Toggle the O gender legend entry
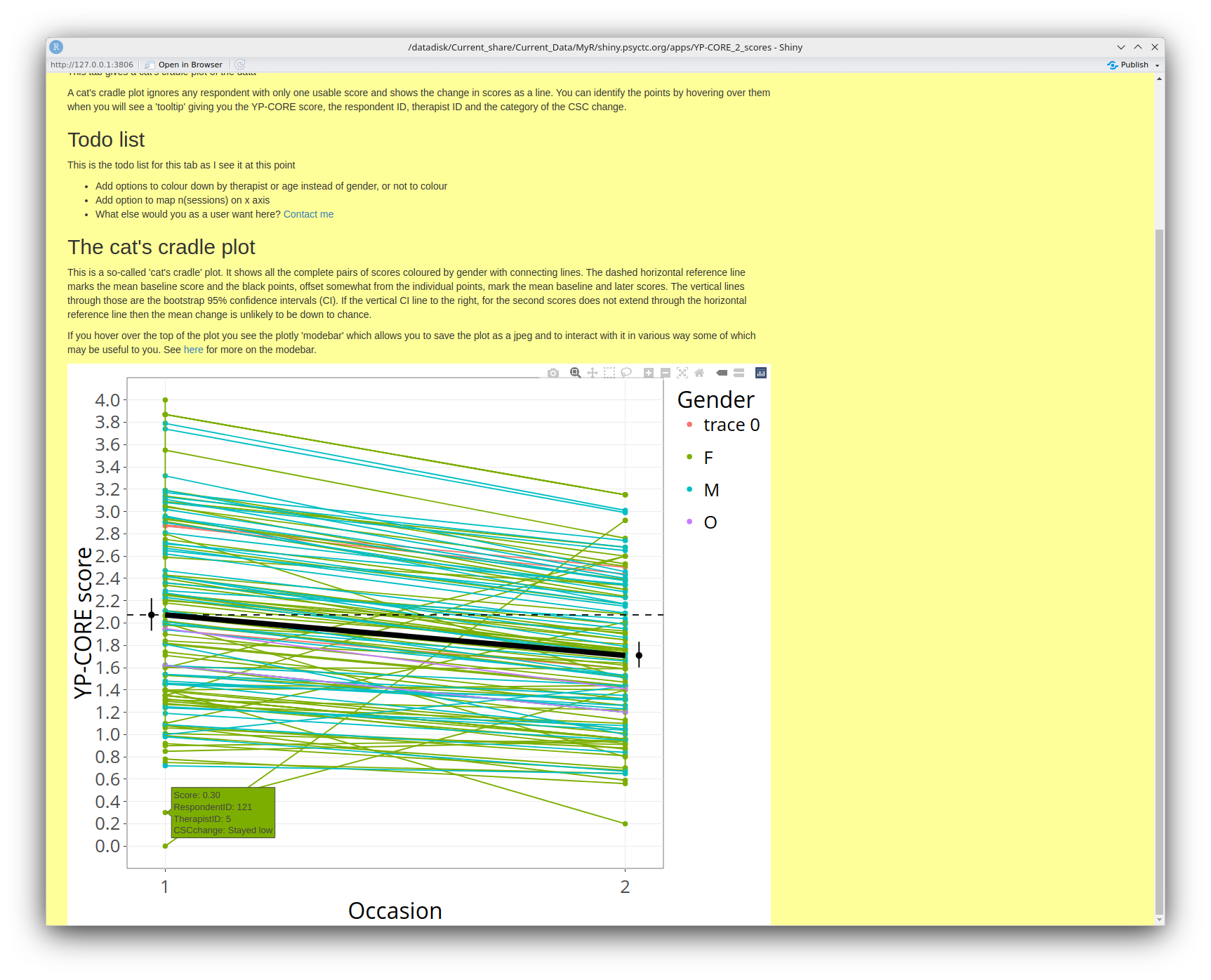The image size is (1211, 980). pyautogui.click(x=710, y=522)
